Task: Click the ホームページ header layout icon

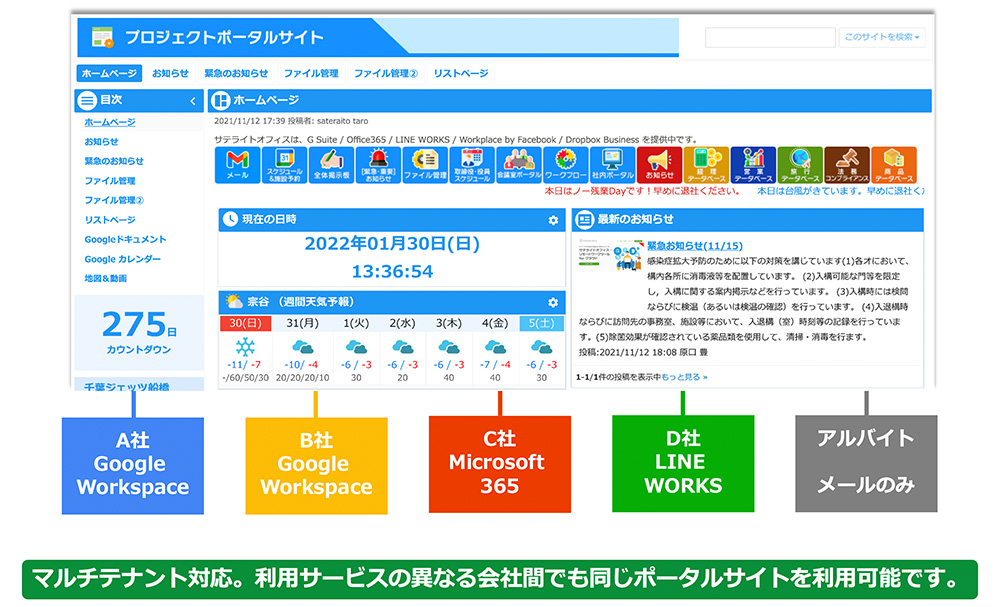Action: [220, 100]
